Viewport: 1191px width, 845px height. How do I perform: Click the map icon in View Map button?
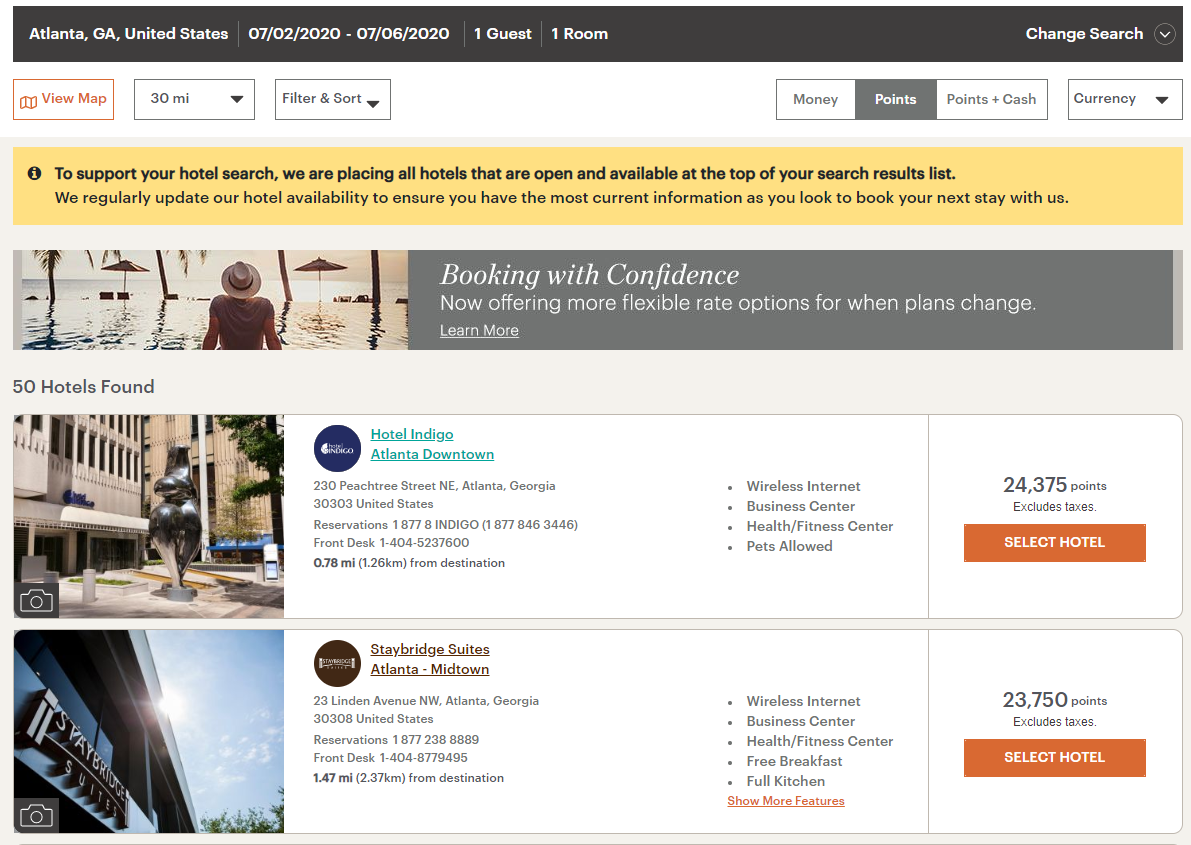pos(29,102)
